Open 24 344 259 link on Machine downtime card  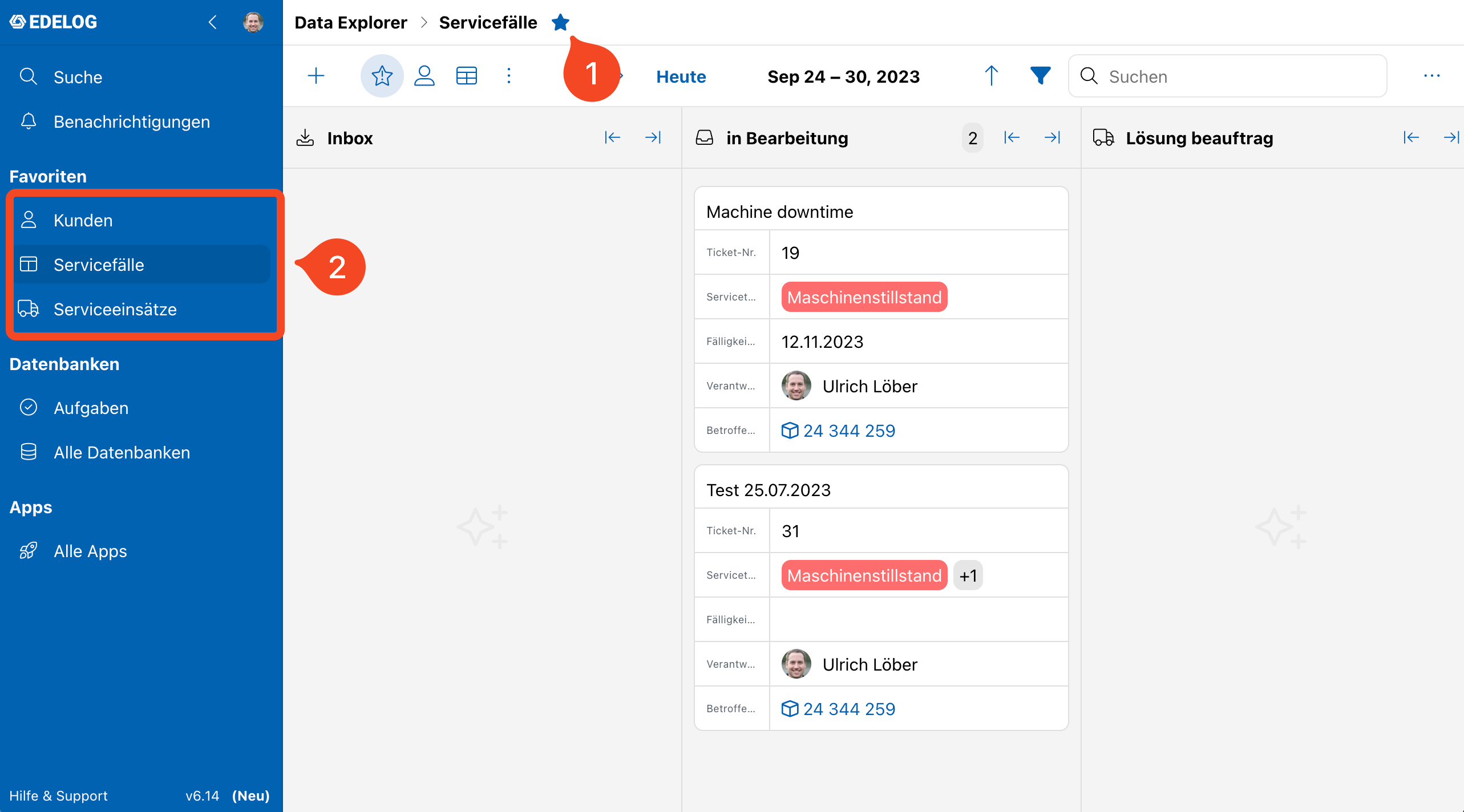click(x=838, y=431)
